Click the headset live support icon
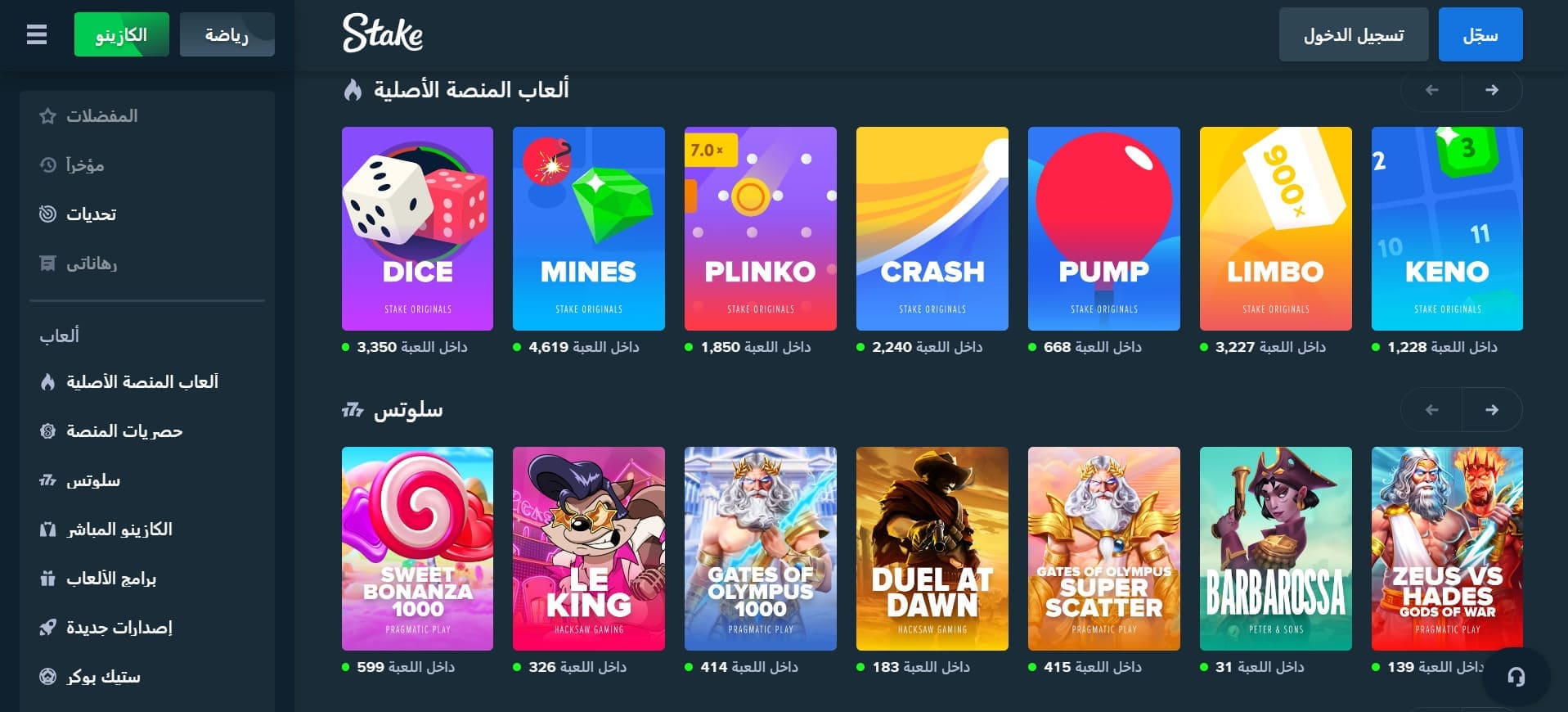The width and height of the screenshot is (1568, 712). coord(1516,677)
